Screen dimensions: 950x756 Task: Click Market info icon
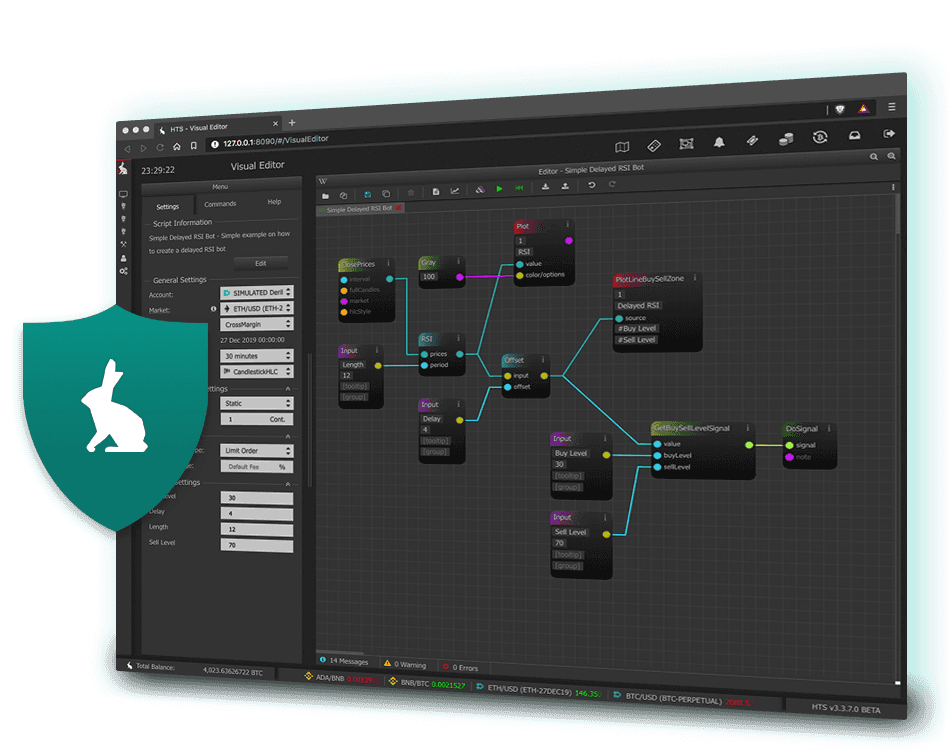click(x=213, y=309)
